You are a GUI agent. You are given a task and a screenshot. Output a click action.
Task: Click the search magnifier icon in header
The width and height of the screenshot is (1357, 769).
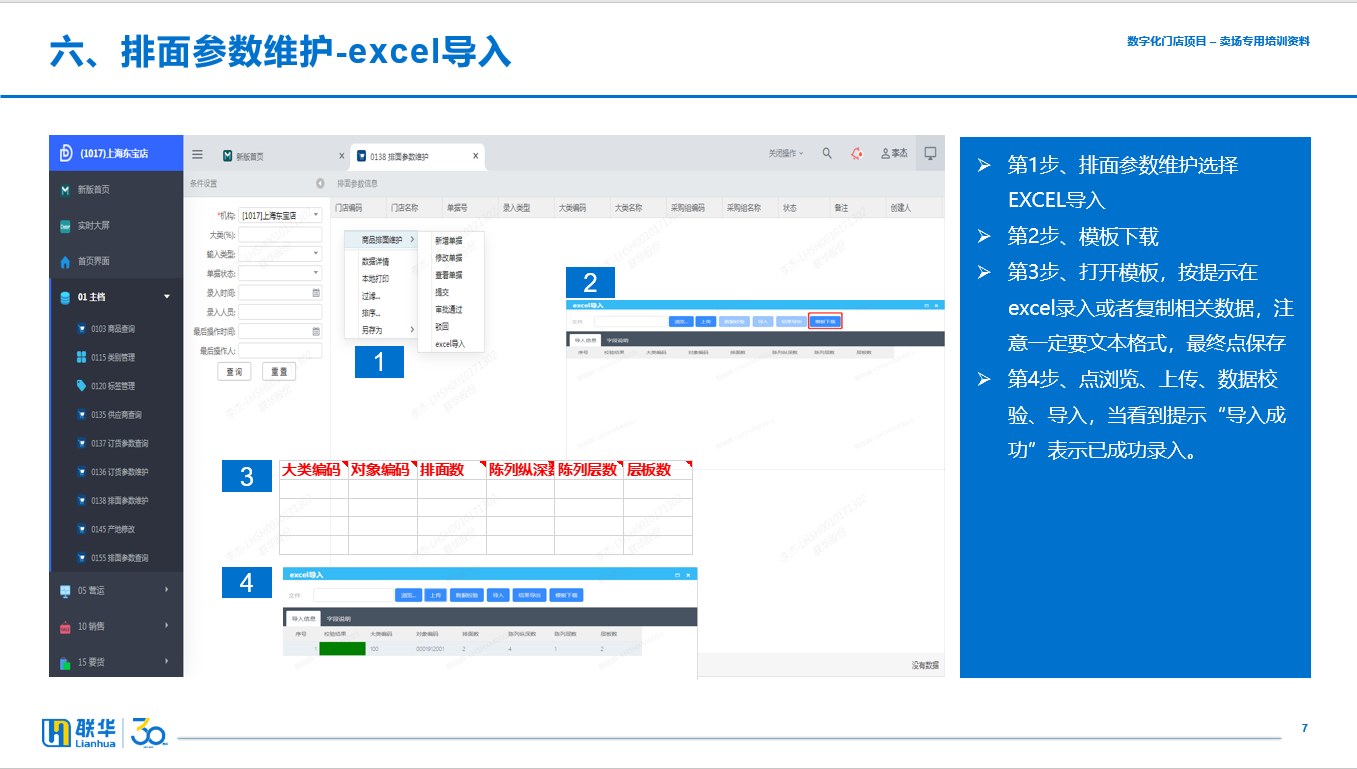click(827, 154)
